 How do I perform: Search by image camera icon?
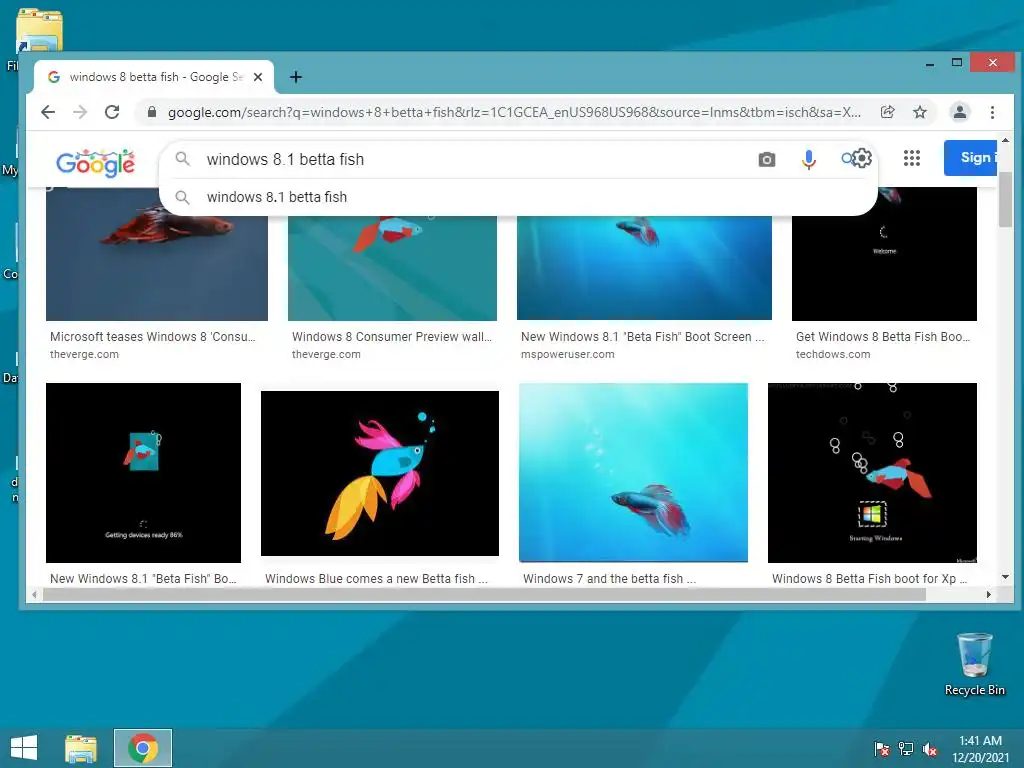(767, 159)
